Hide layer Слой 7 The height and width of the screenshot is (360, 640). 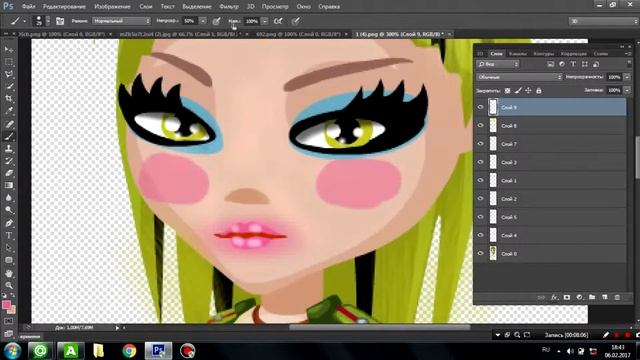pyautogui.click(x=480, y=144)
